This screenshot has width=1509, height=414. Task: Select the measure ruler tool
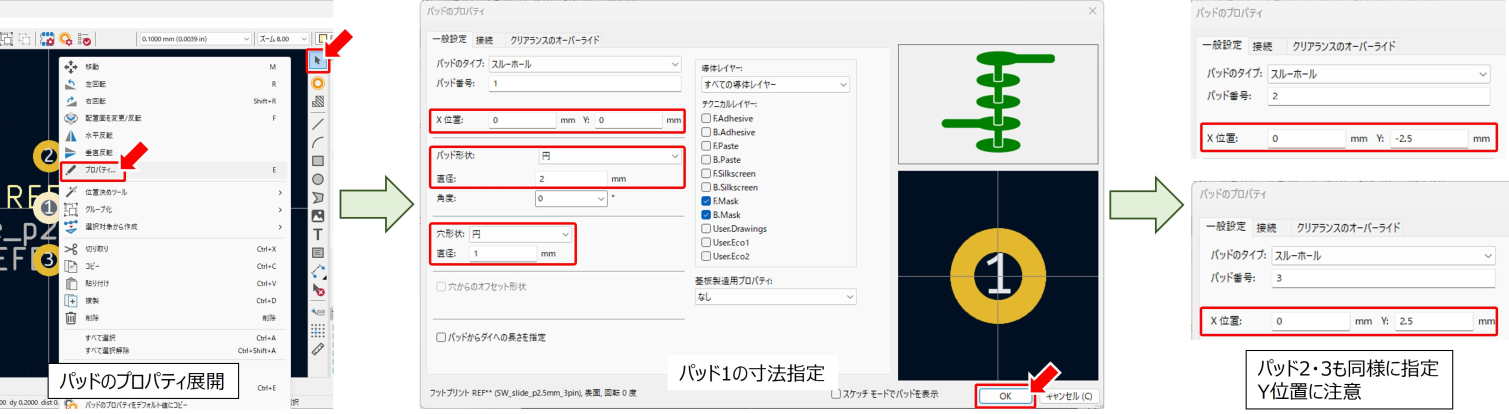(x=318, y=349)
